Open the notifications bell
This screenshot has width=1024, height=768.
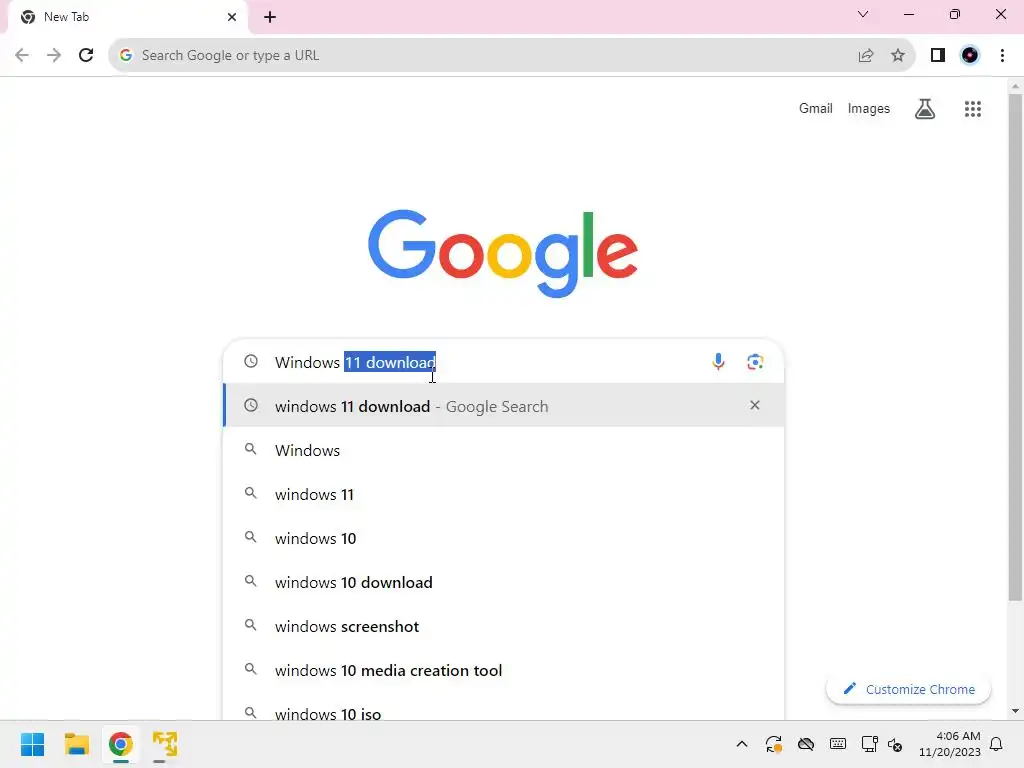tap(997, 744)
